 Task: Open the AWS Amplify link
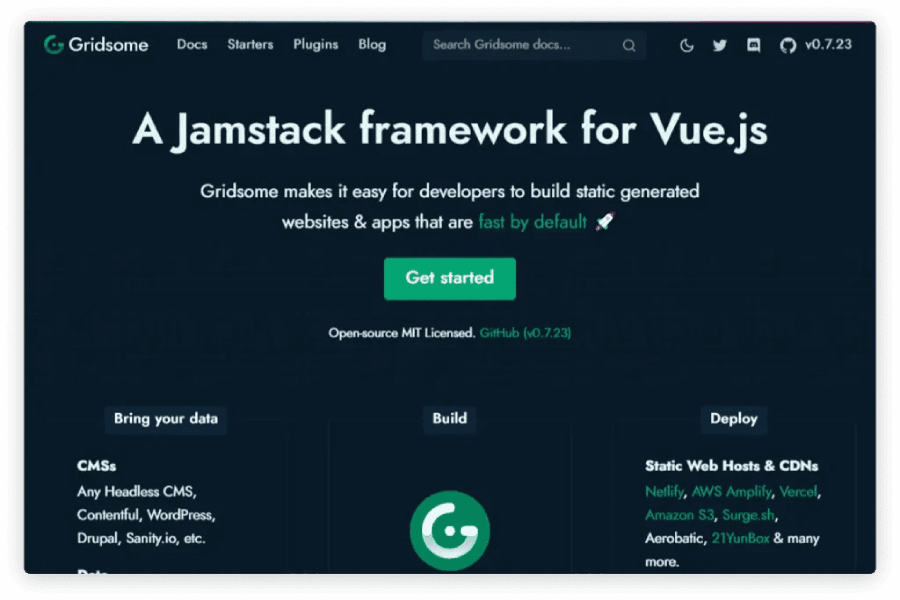tap(731, 492)
